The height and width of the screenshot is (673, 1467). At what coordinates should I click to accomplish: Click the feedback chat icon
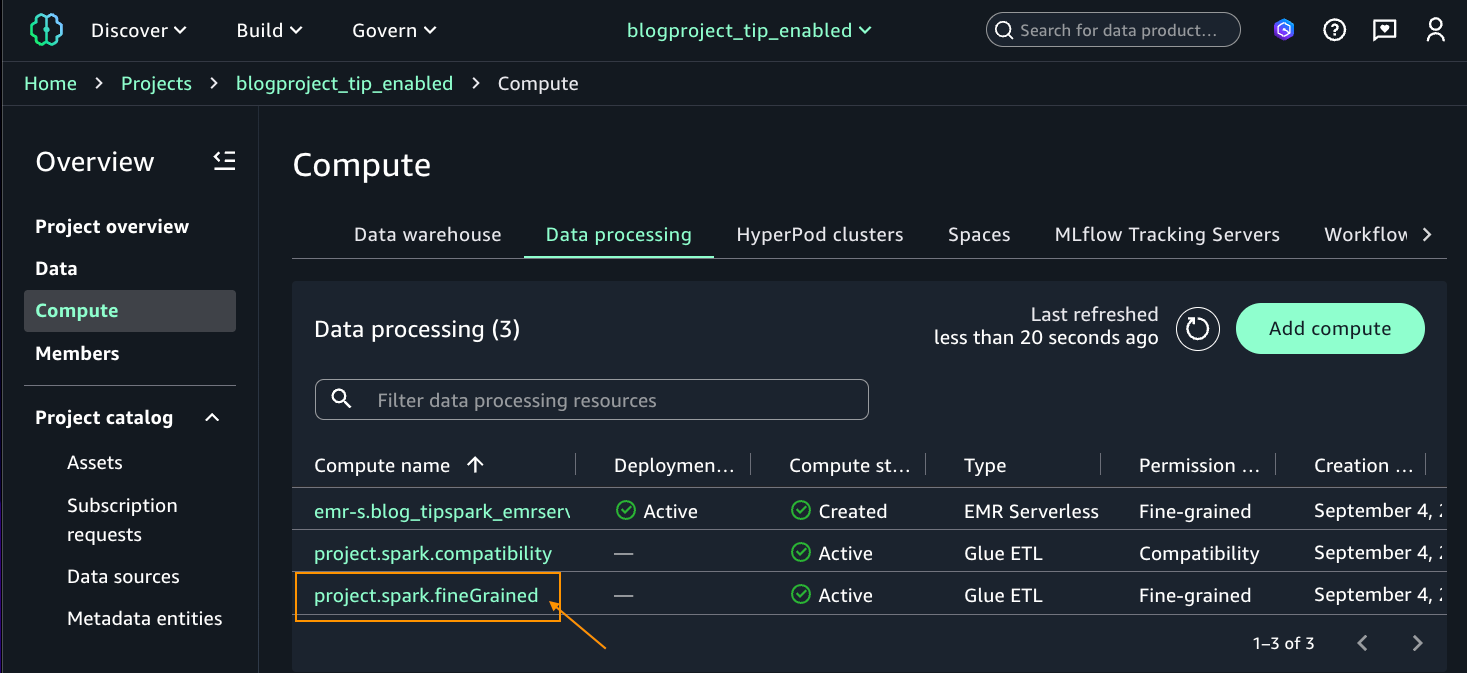click(x=1384, y=30)
